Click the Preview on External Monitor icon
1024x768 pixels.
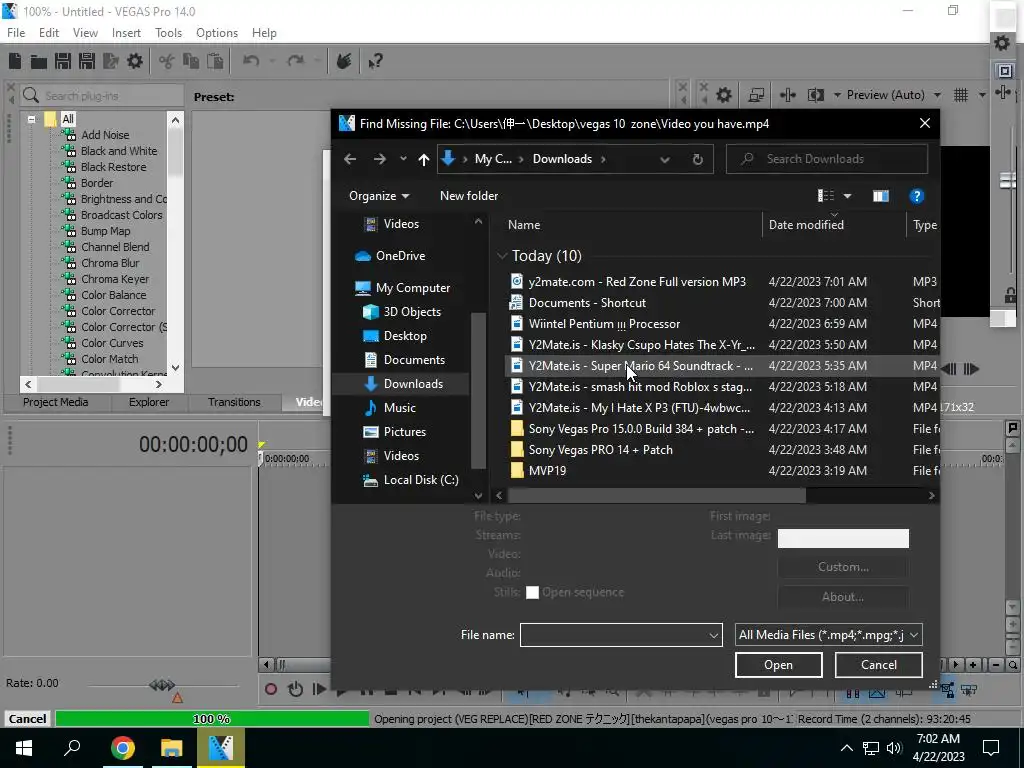(x=756, y=95)
